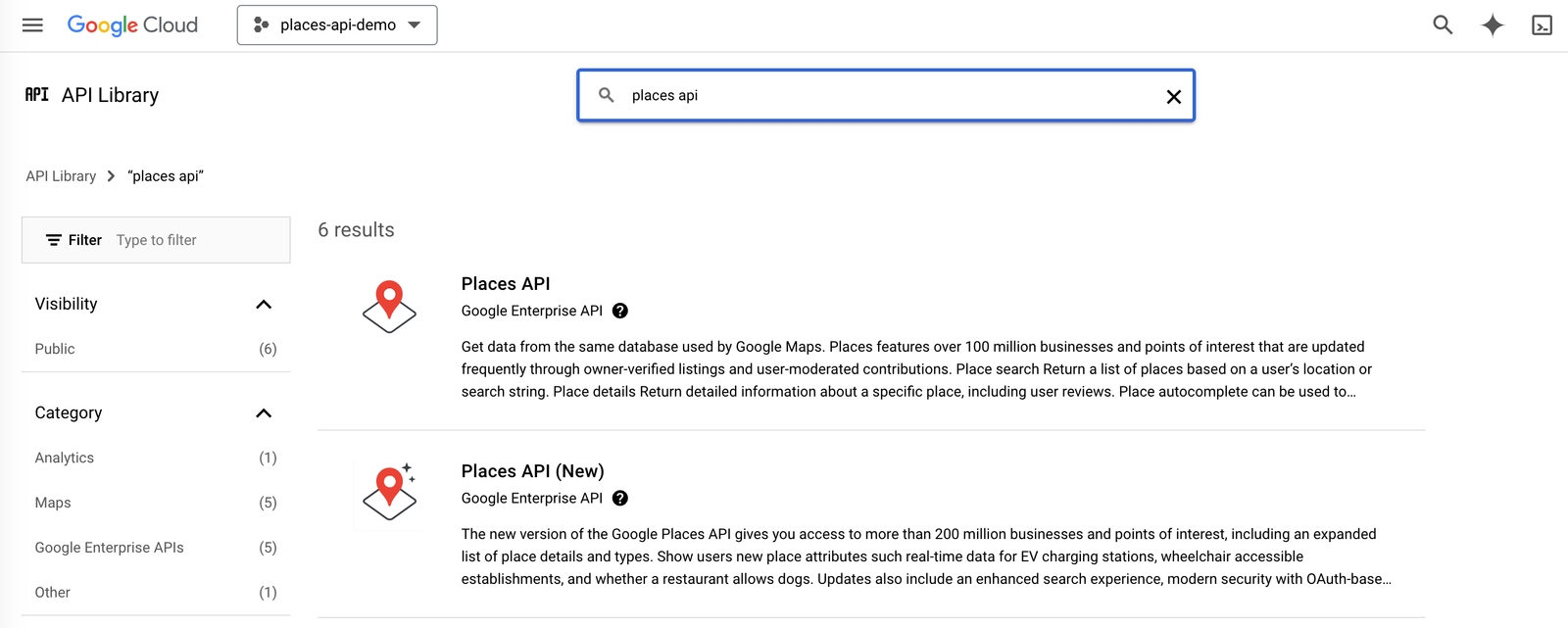This screenshot has height=628, width=1568.
Task: Select the Analytics category filter
Action: pyautogui.click(x=65, y=458)
